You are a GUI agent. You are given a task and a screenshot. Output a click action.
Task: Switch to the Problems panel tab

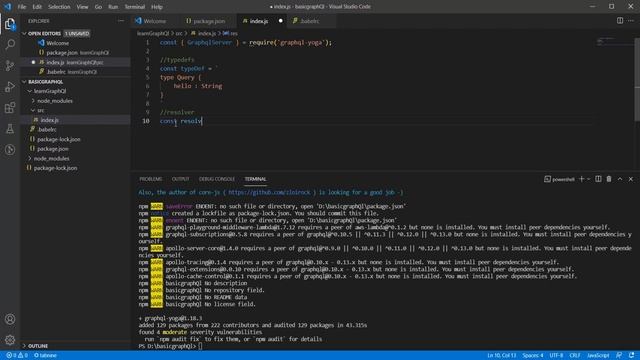tap(151, 179)
